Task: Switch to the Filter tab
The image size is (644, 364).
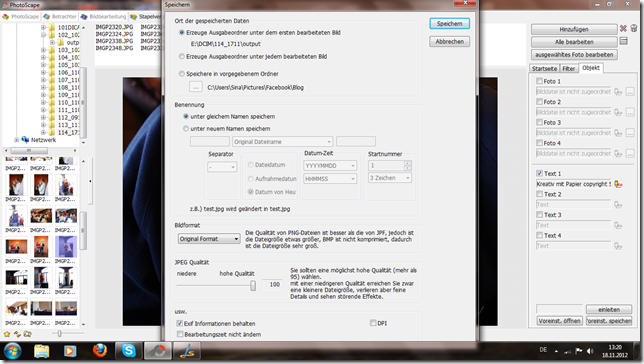Action: 568,69
